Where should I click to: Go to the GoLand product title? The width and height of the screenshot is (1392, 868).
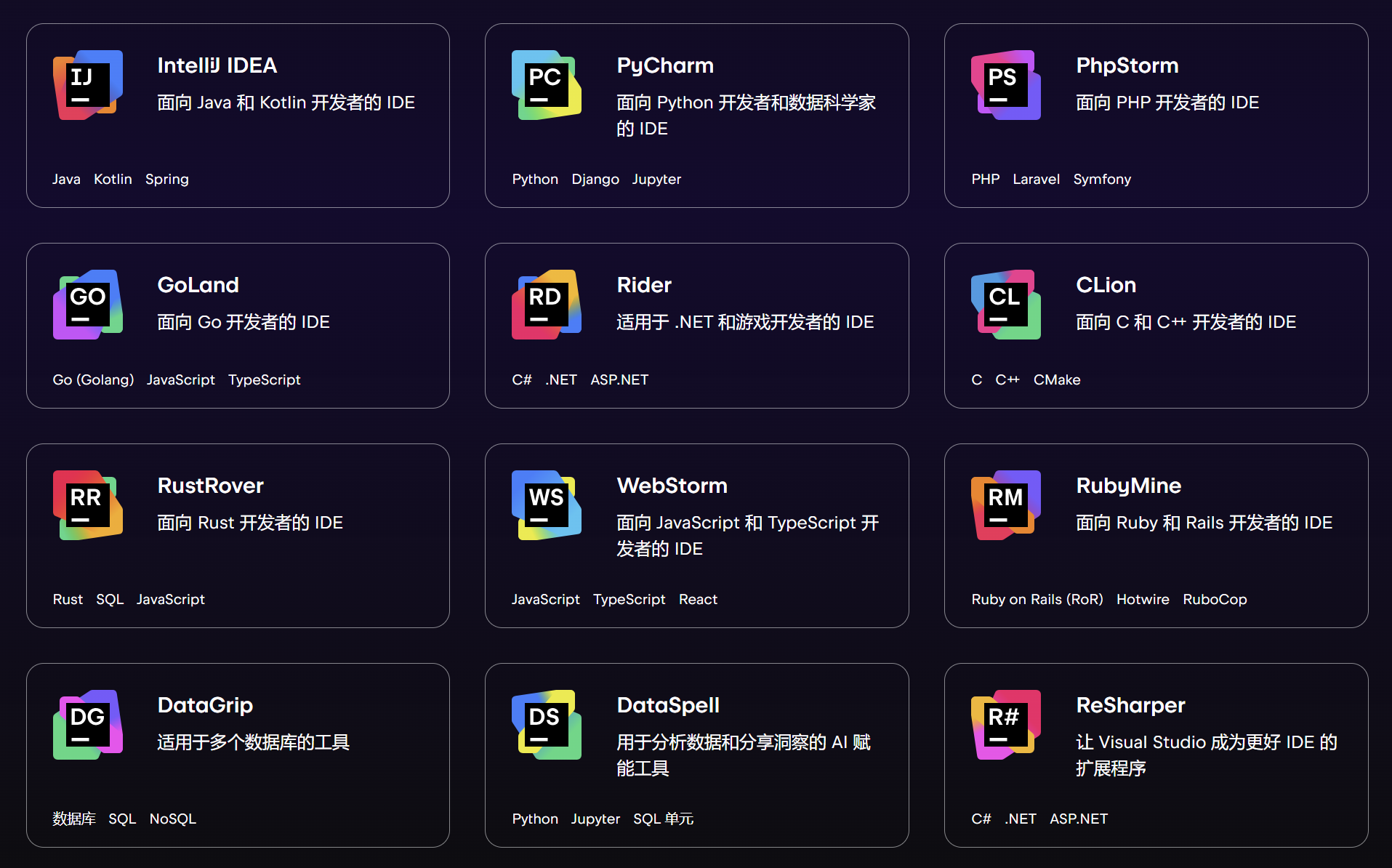(198, 285)
